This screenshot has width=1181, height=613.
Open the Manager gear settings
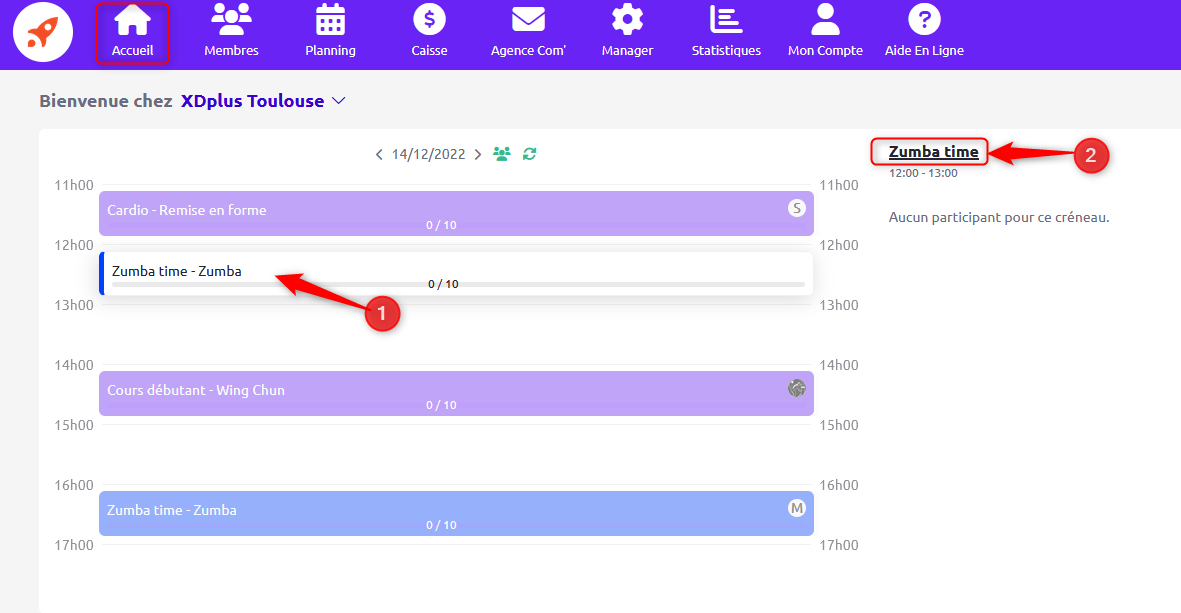click(x=627, y=33)
